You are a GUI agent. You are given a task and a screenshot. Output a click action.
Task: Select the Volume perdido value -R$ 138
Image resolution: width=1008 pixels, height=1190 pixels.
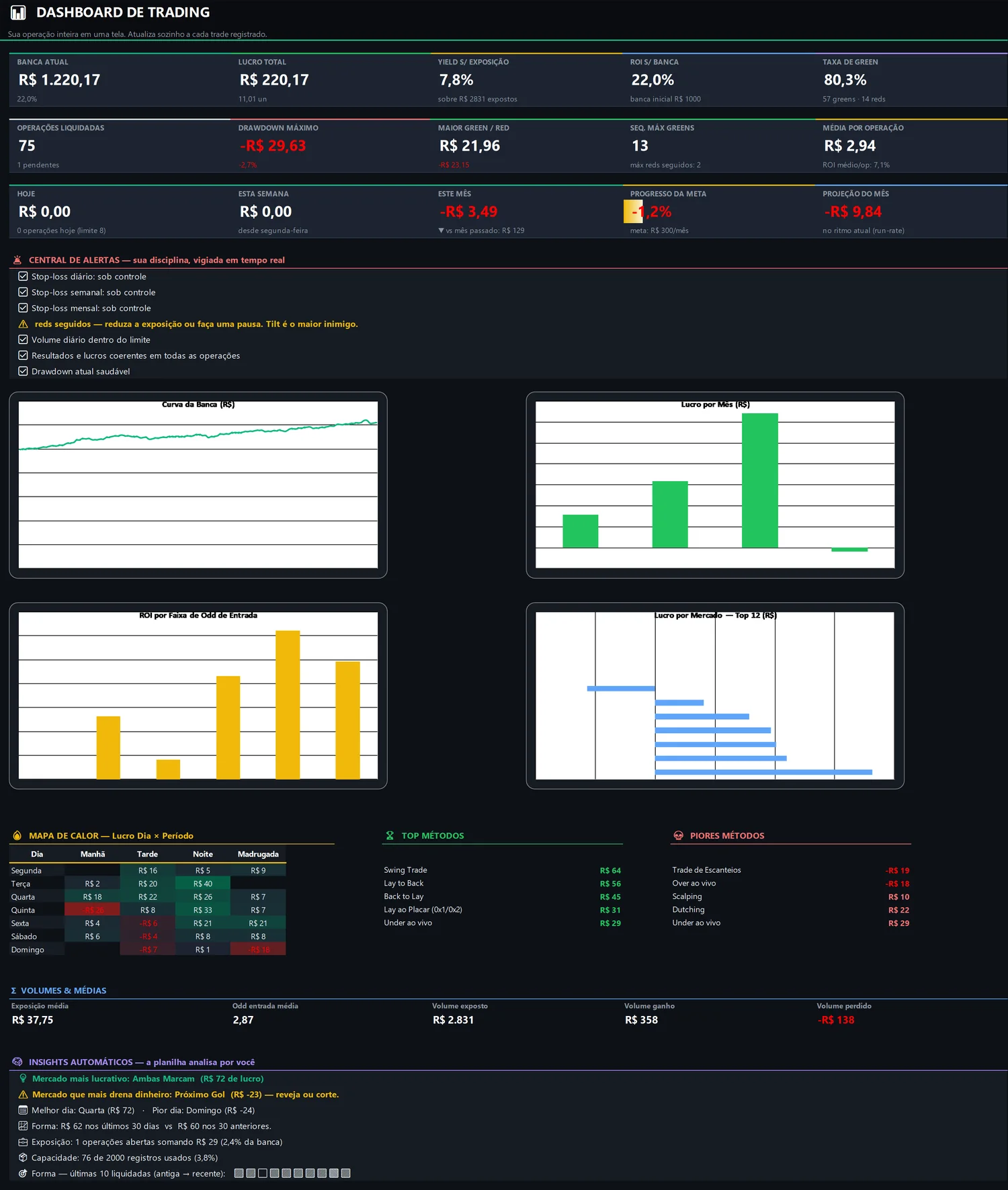[836, 1020]
